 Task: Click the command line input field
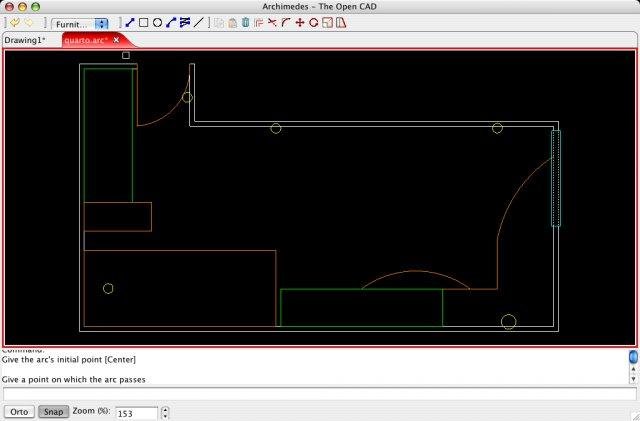tap(320, 394)
